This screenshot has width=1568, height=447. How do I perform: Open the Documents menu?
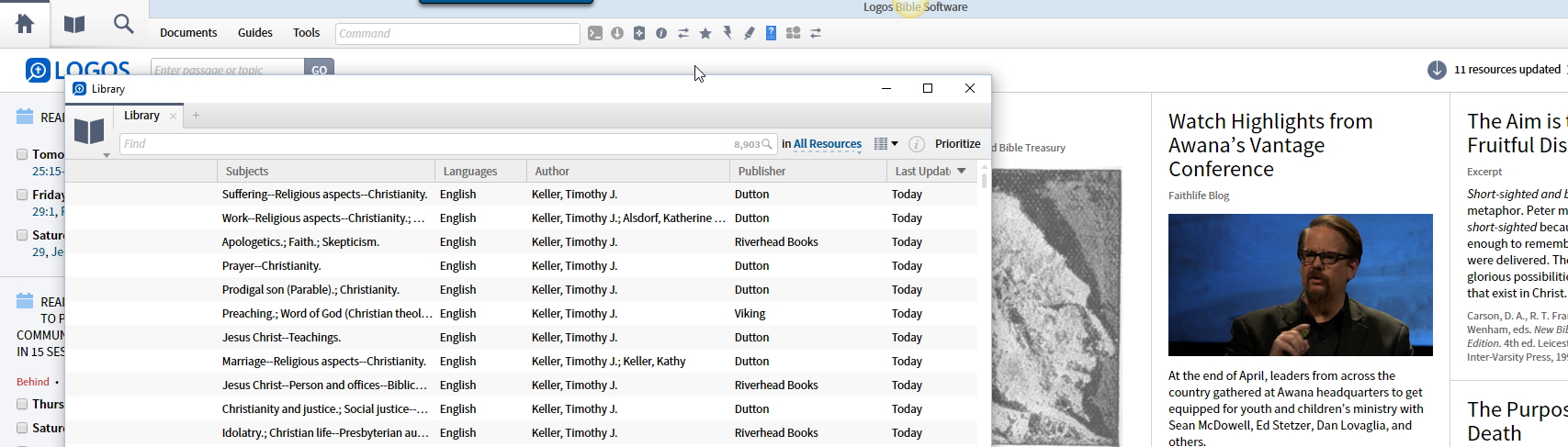click(x=188, y=33)
